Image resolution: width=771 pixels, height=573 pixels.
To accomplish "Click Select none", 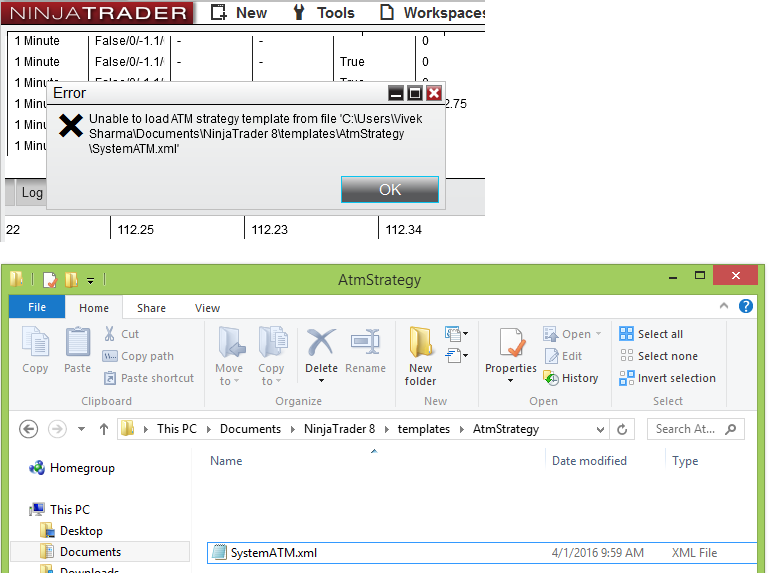I will 659,356.
